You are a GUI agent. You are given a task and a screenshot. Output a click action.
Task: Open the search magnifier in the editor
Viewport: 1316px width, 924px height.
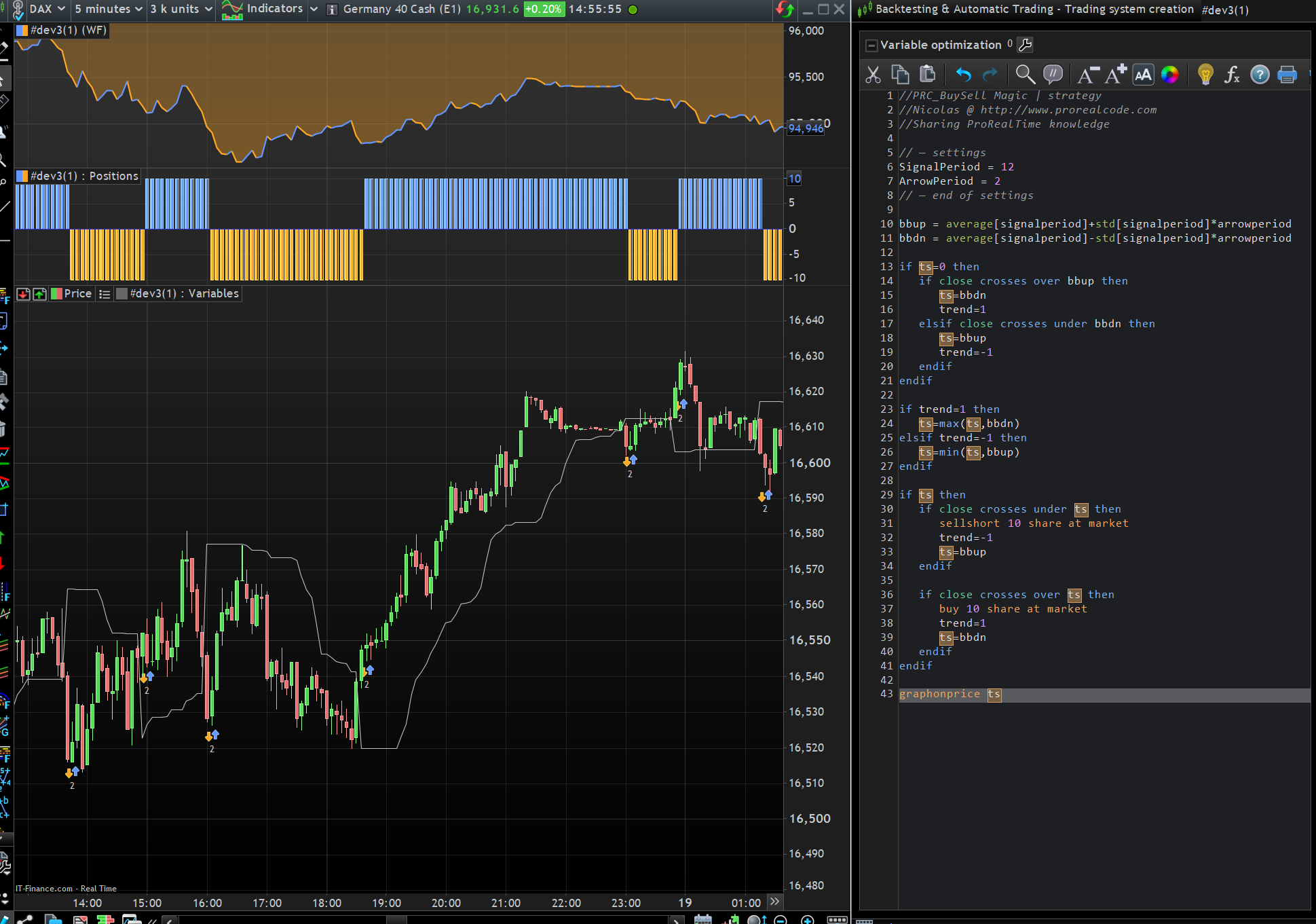[x=1025, y=75]
